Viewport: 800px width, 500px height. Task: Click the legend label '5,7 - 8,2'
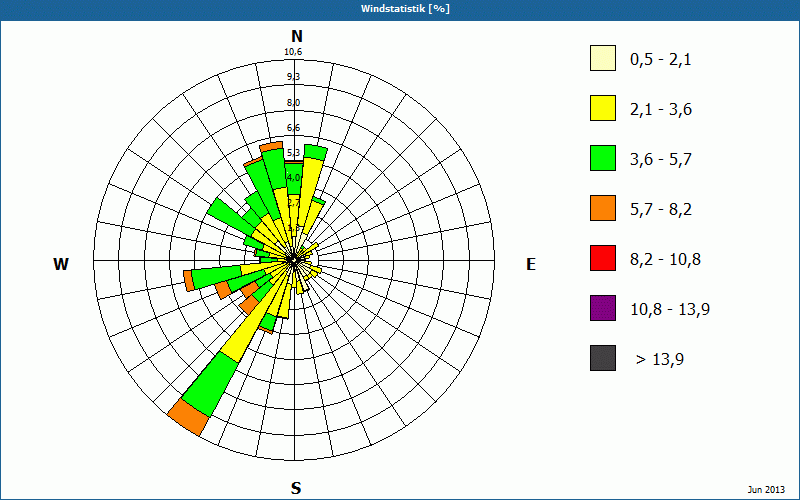[661, 210]
